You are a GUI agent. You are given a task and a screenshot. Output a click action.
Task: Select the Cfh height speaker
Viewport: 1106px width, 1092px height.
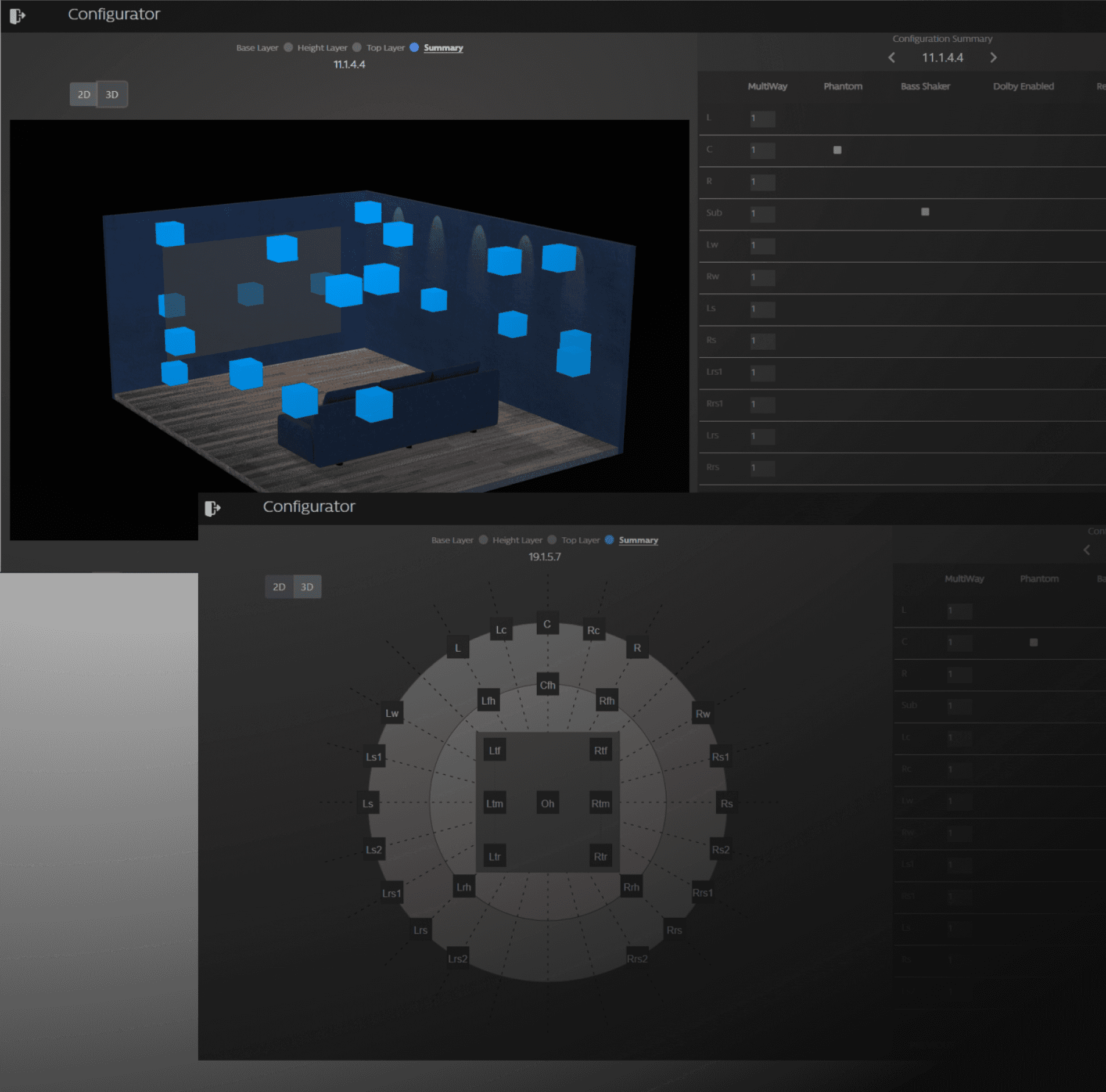click(547, 685)
